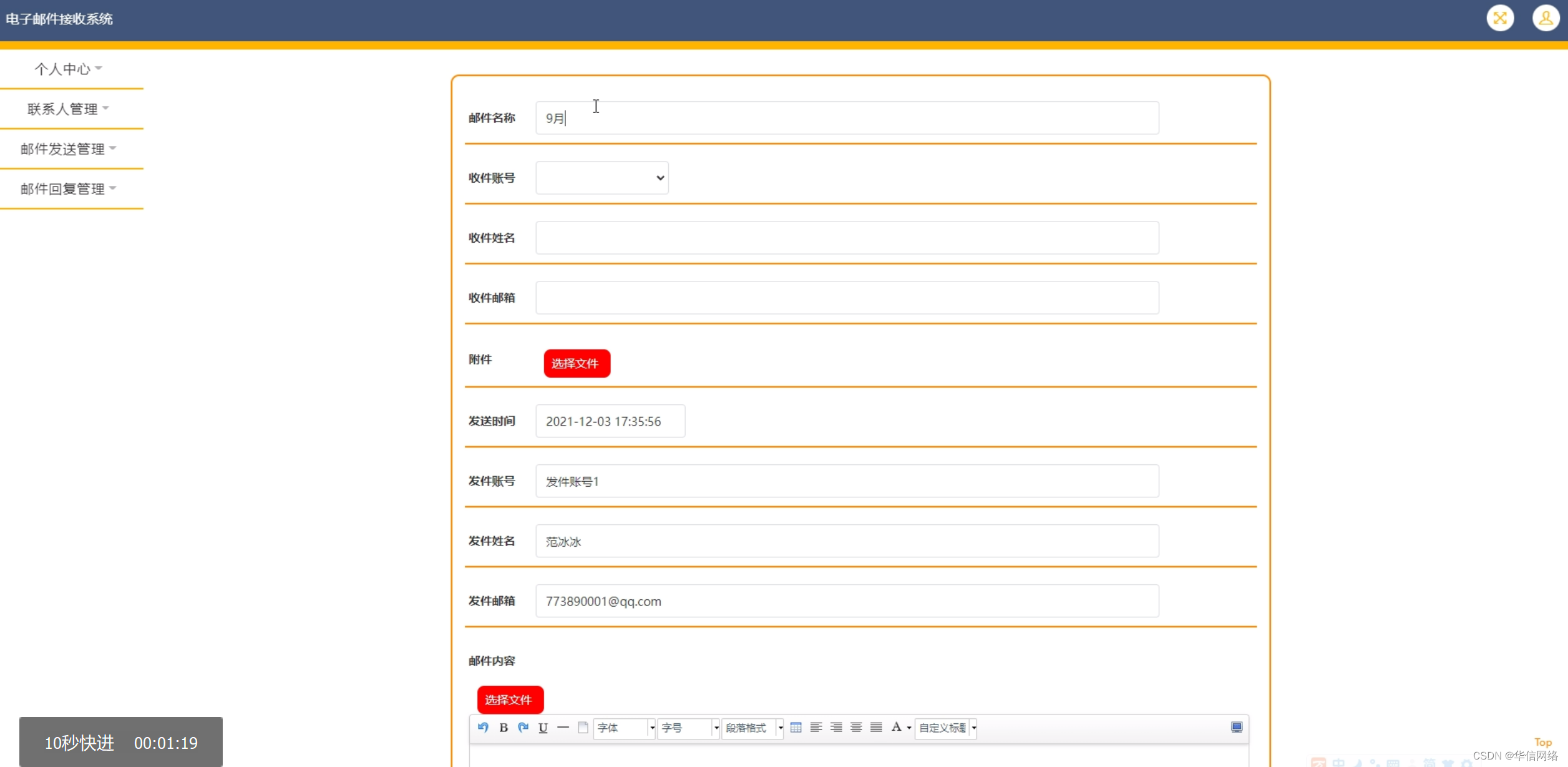Click the font color A icon
The height and width of the screenshot is (767, 1568).
[896, 727]
